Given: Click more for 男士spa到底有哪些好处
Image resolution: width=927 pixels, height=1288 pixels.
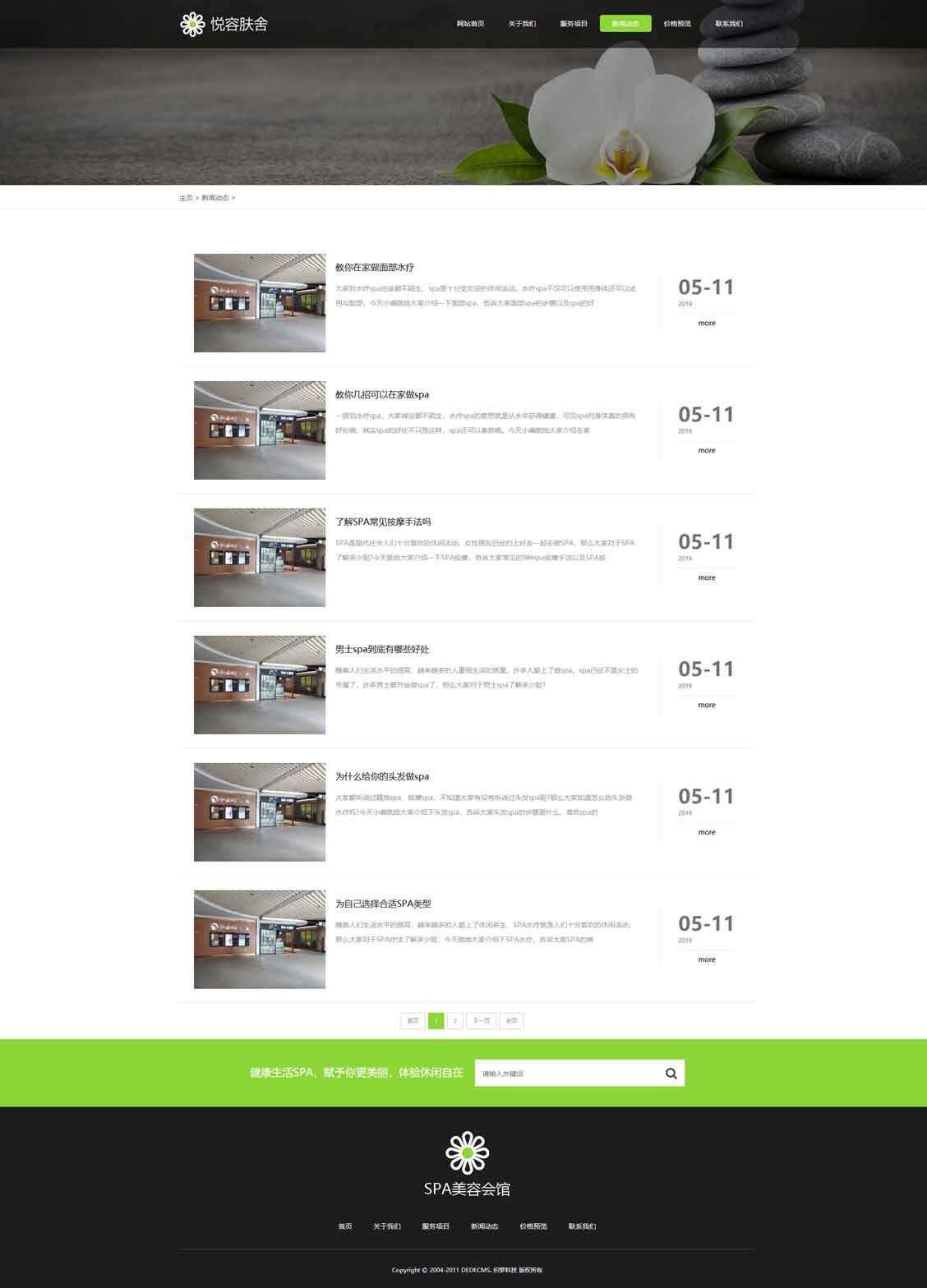Looking at the screenshot, I should [707, 705].
